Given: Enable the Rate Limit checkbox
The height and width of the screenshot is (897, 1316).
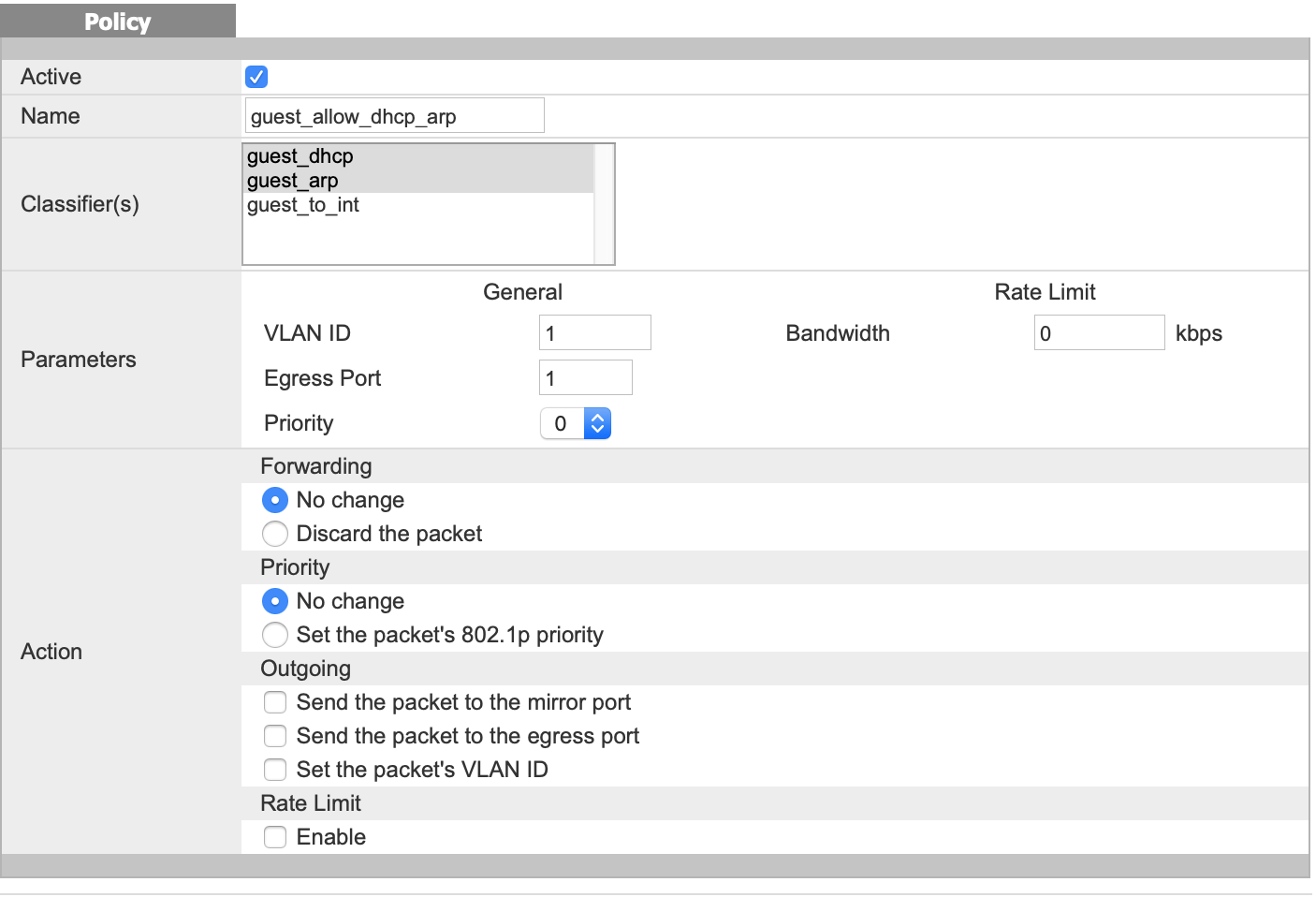Looking at the screenshot, I should [275, 837].
